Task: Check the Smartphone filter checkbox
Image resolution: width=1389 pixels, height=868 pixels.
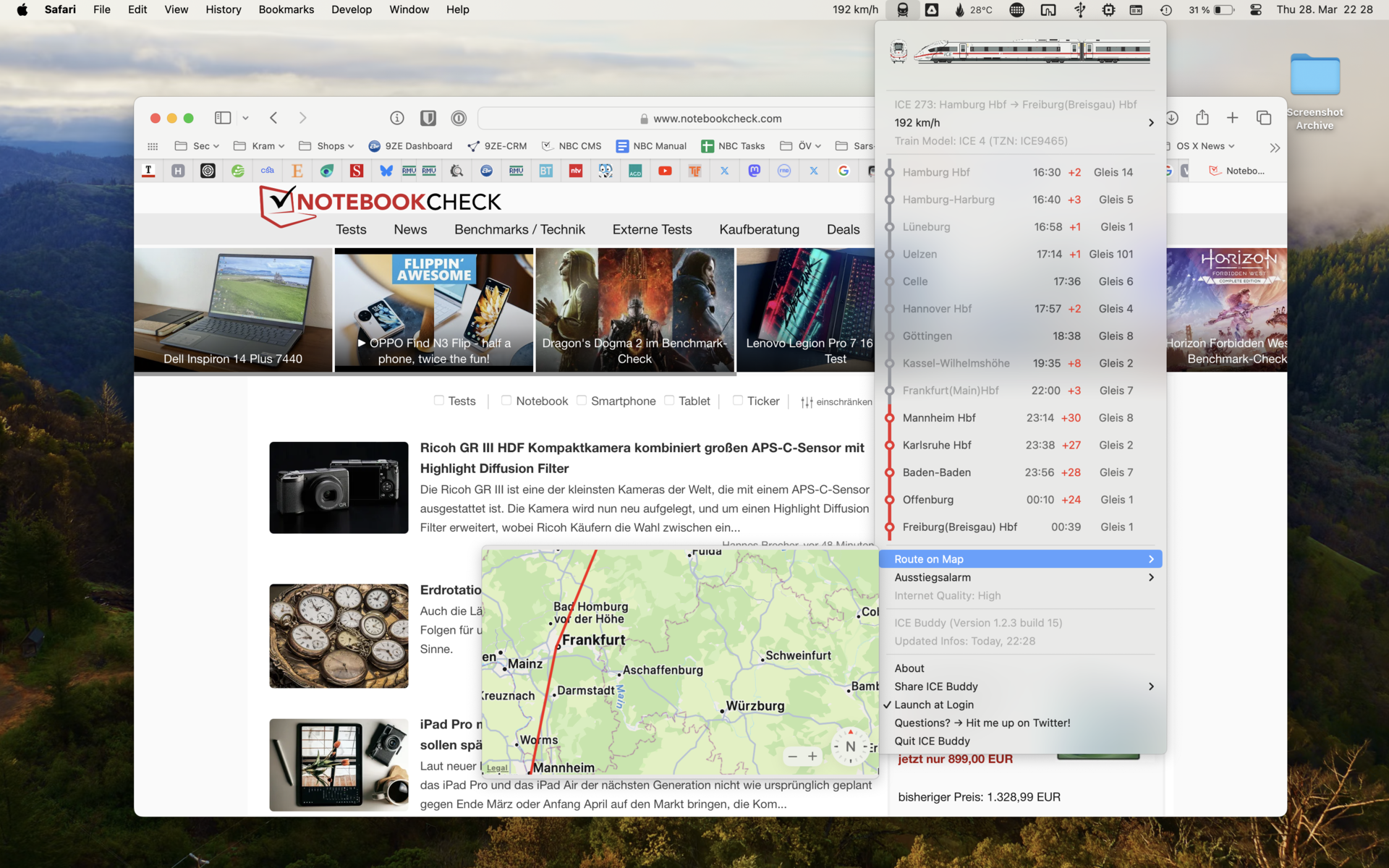Action: (x=582, y=400)
